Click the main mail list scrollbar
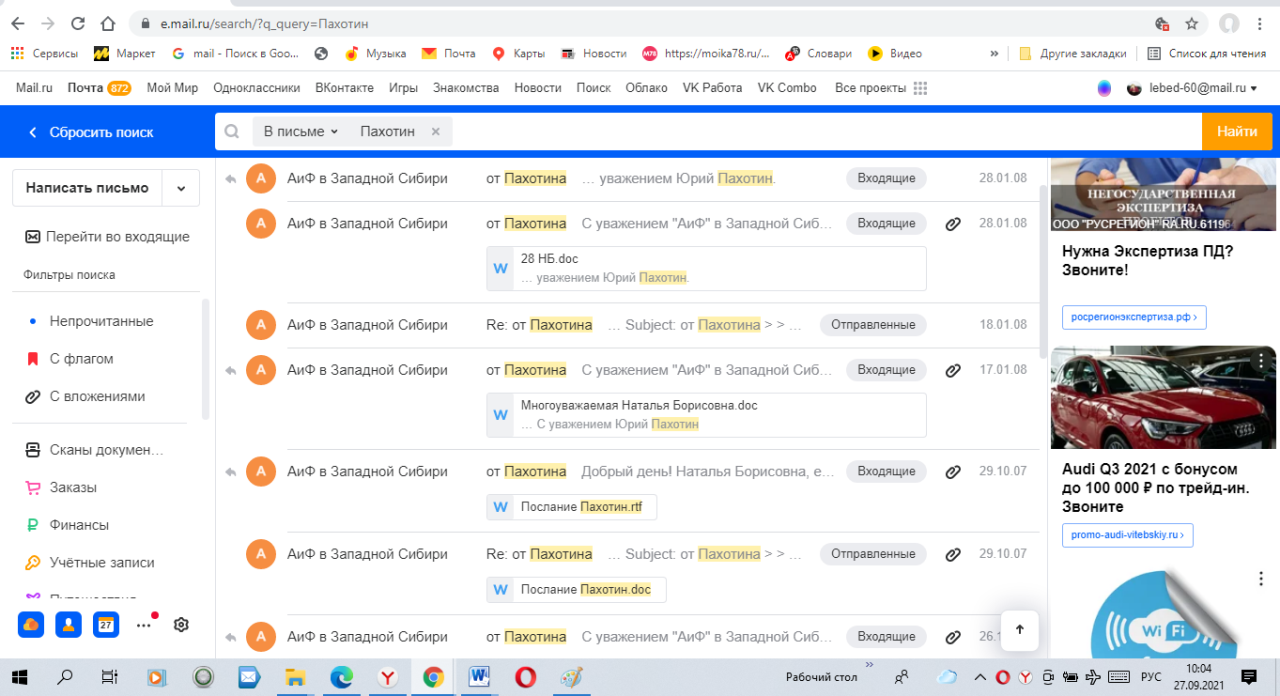 point(1044,270)
